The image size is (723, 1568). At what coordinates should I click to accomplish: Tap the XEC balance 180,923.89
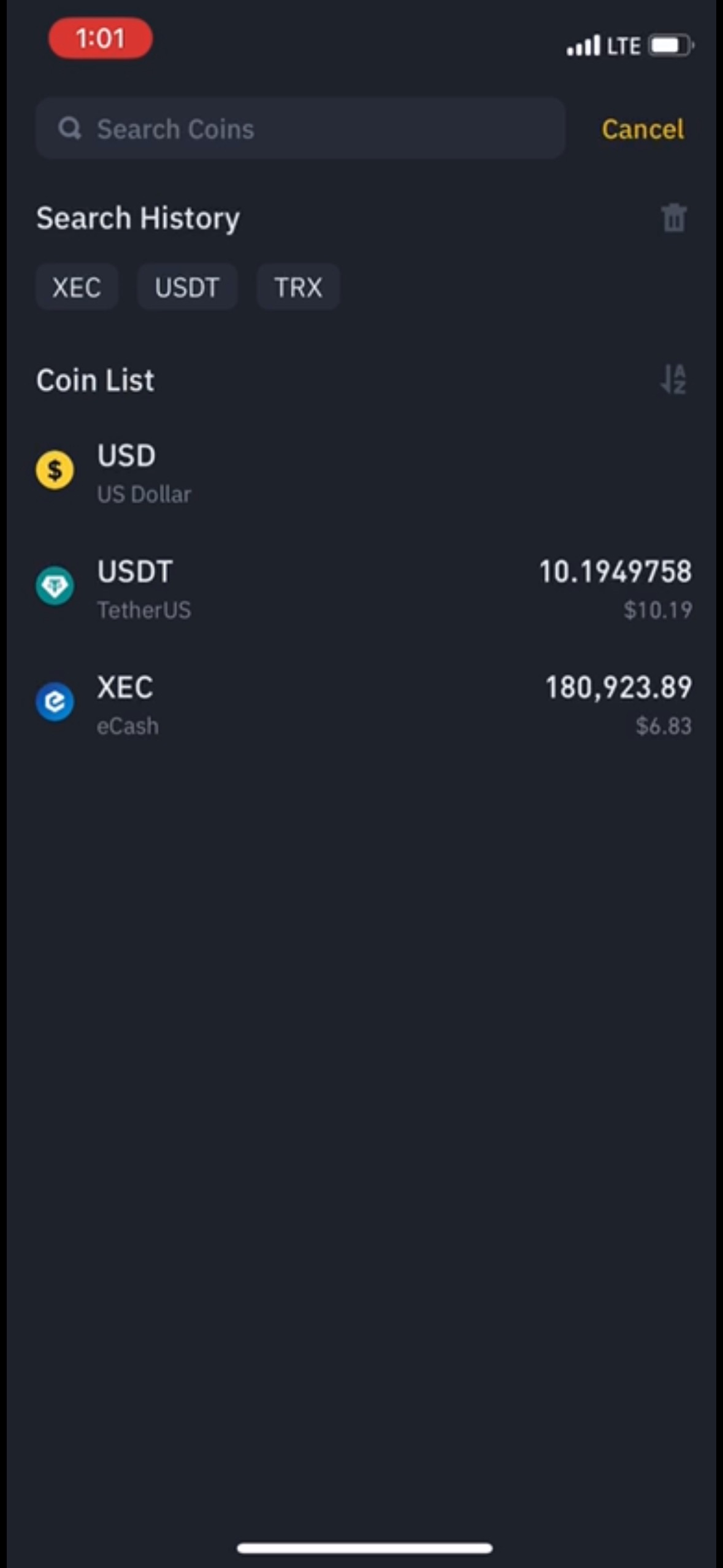click(618, 688)
